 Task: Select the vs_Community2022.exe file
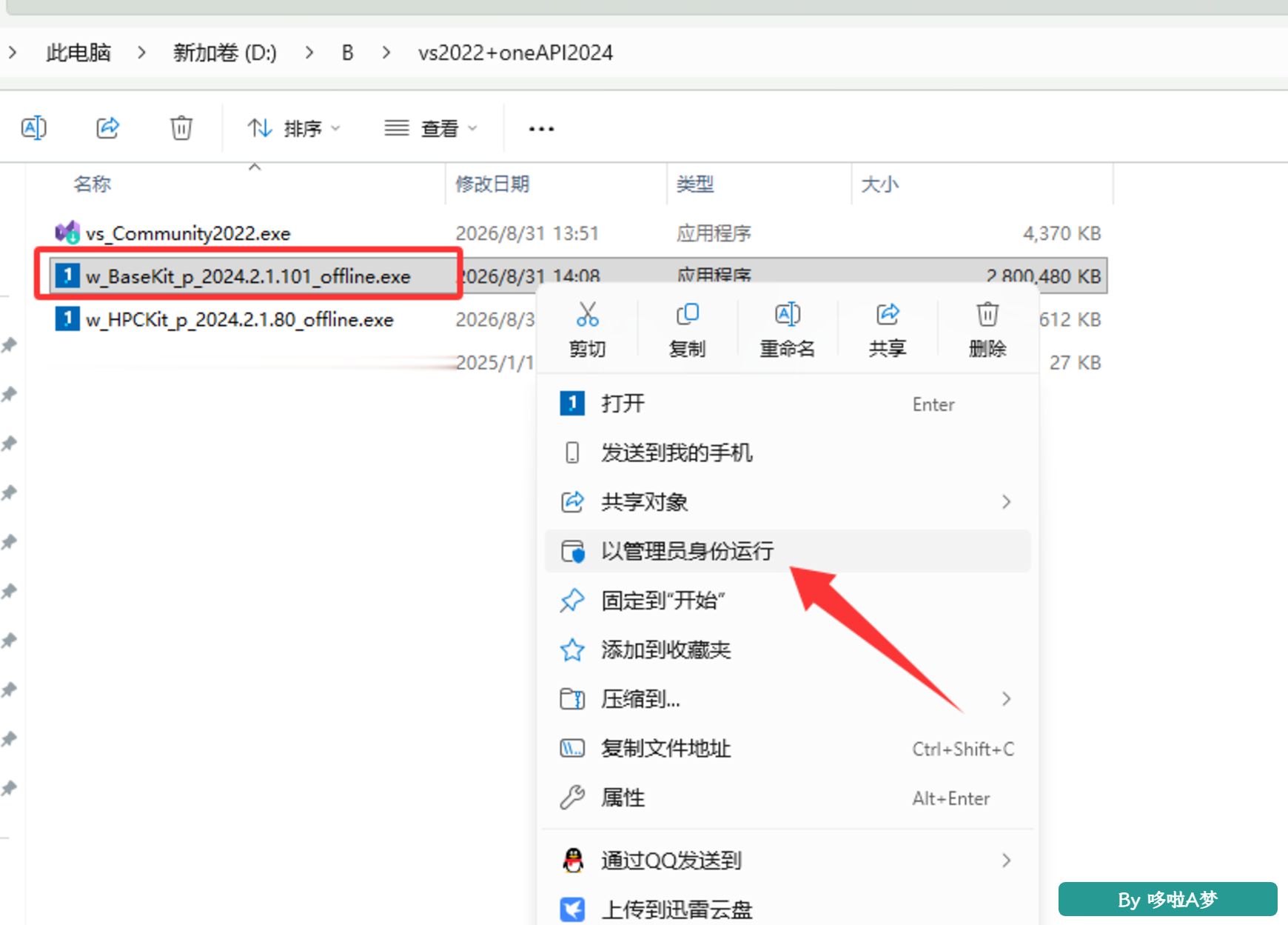point(188,233)
